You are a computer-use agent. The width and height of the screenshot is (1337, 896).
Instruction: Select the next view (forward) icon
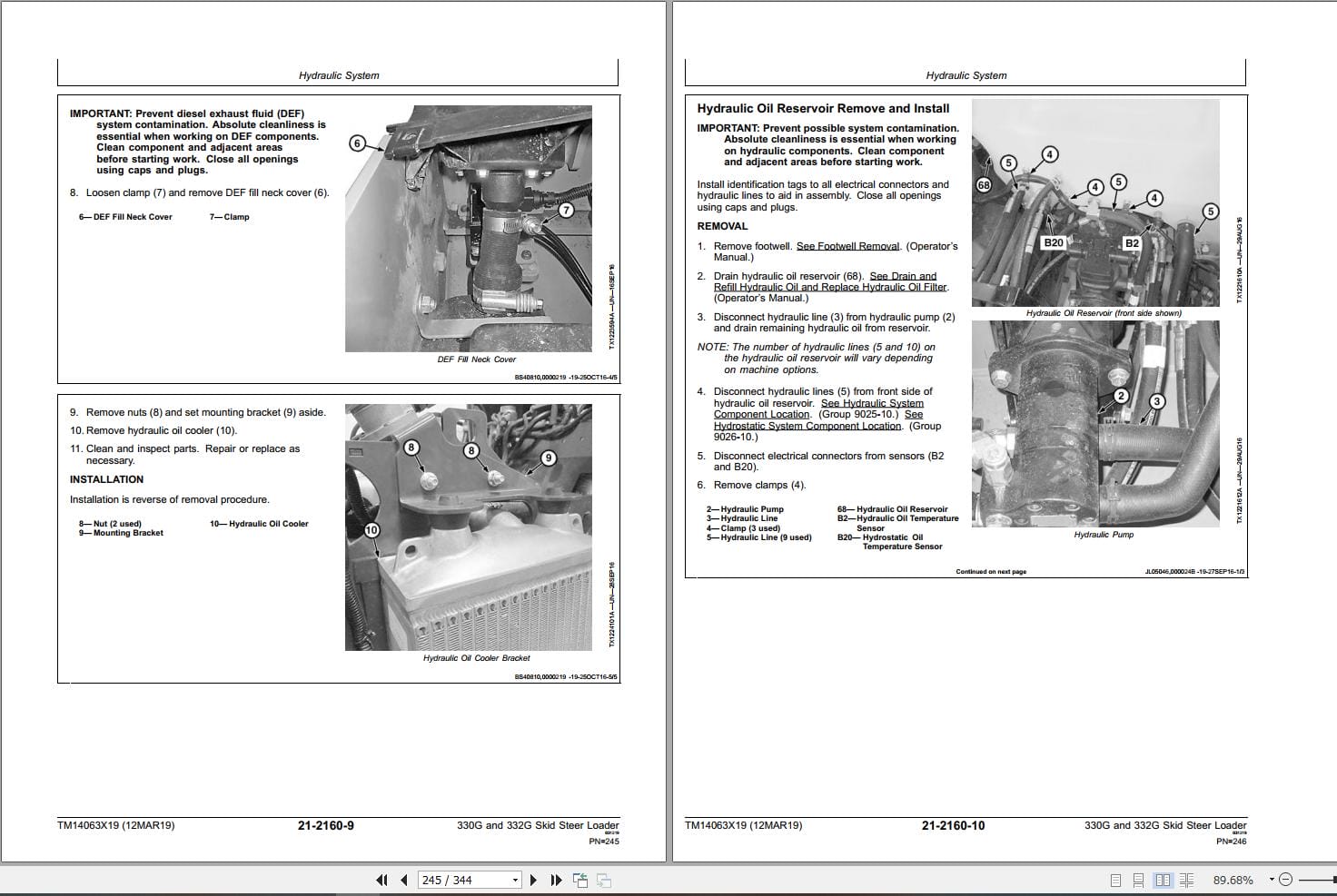pos(604,880)
